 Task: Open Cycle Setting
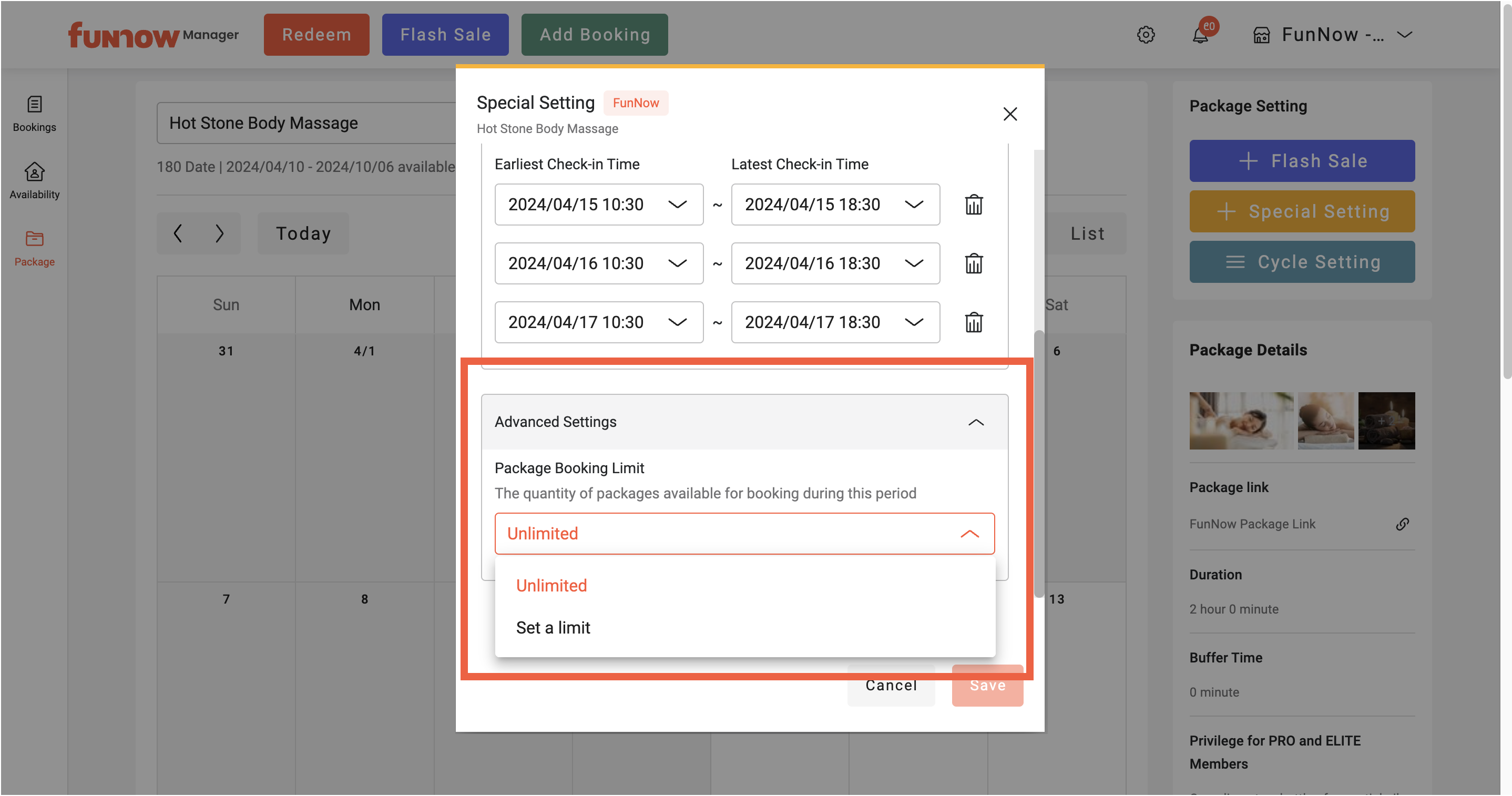[1302, 262]
